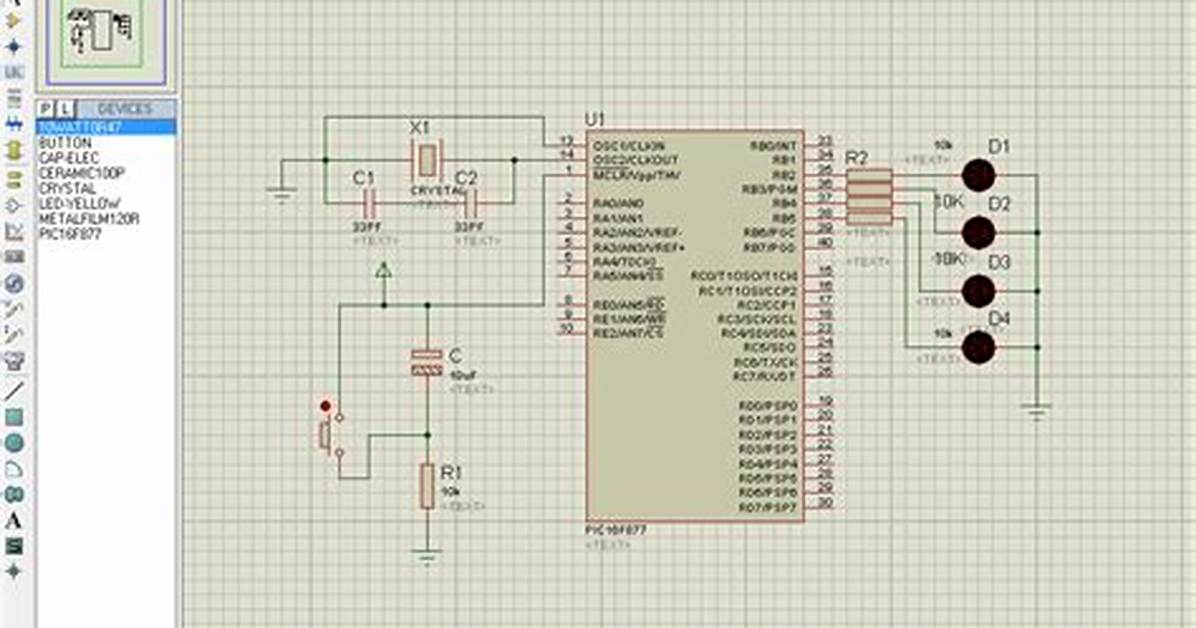Select METALFILM120R in the devices list

point(88,219)
